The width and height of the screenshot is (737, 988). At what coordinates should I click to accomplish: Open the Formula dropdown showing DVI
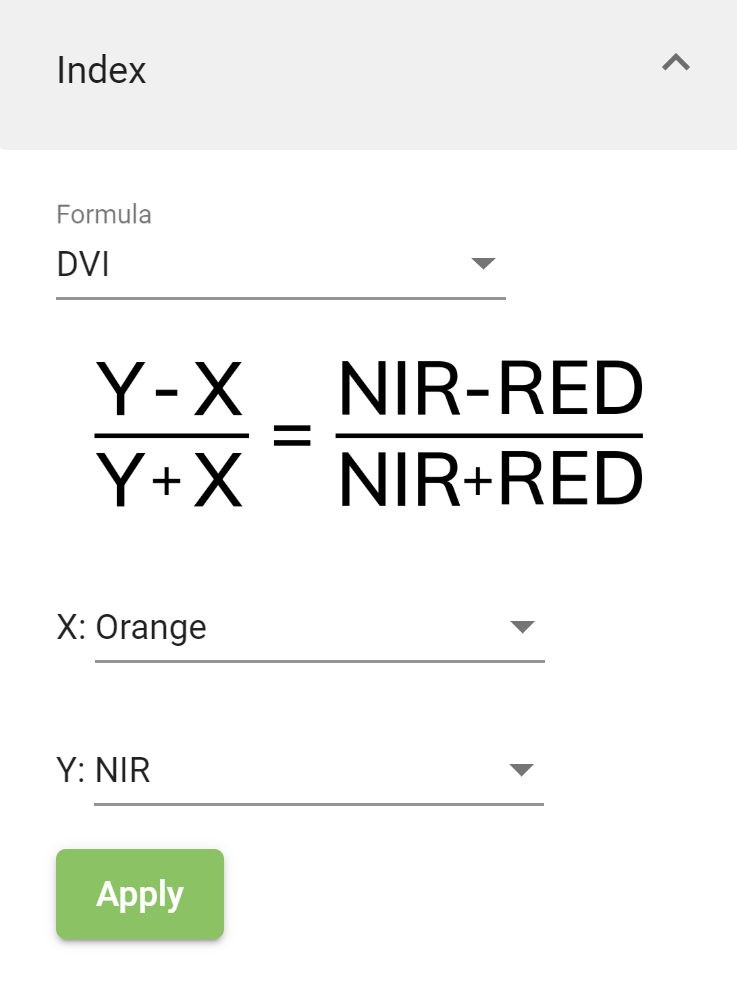pyautogui.click(x=281, y=265)
